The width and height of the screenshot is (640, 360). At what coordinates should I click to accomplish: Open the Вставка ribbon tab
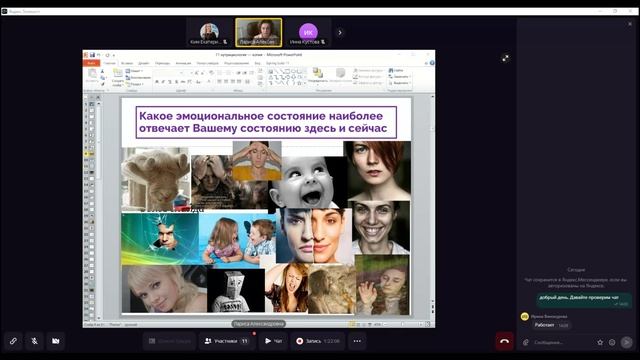(x=127, y=63)
